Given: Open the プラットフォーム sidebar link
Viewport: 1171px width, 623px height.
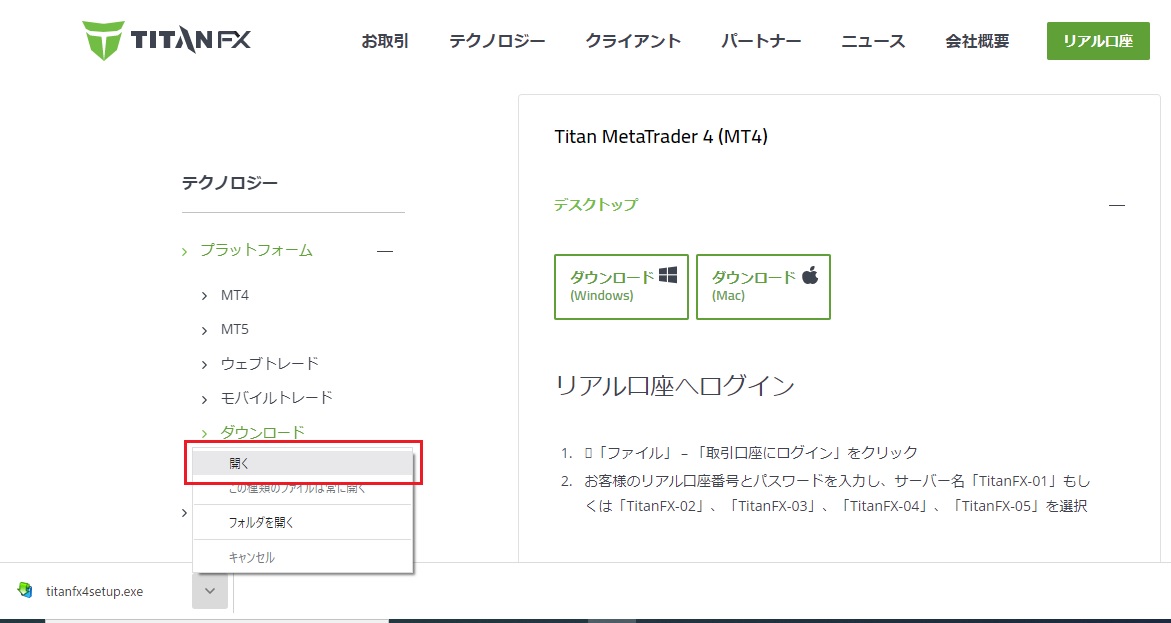Looking at the screenshot, I should click(256, 250).
